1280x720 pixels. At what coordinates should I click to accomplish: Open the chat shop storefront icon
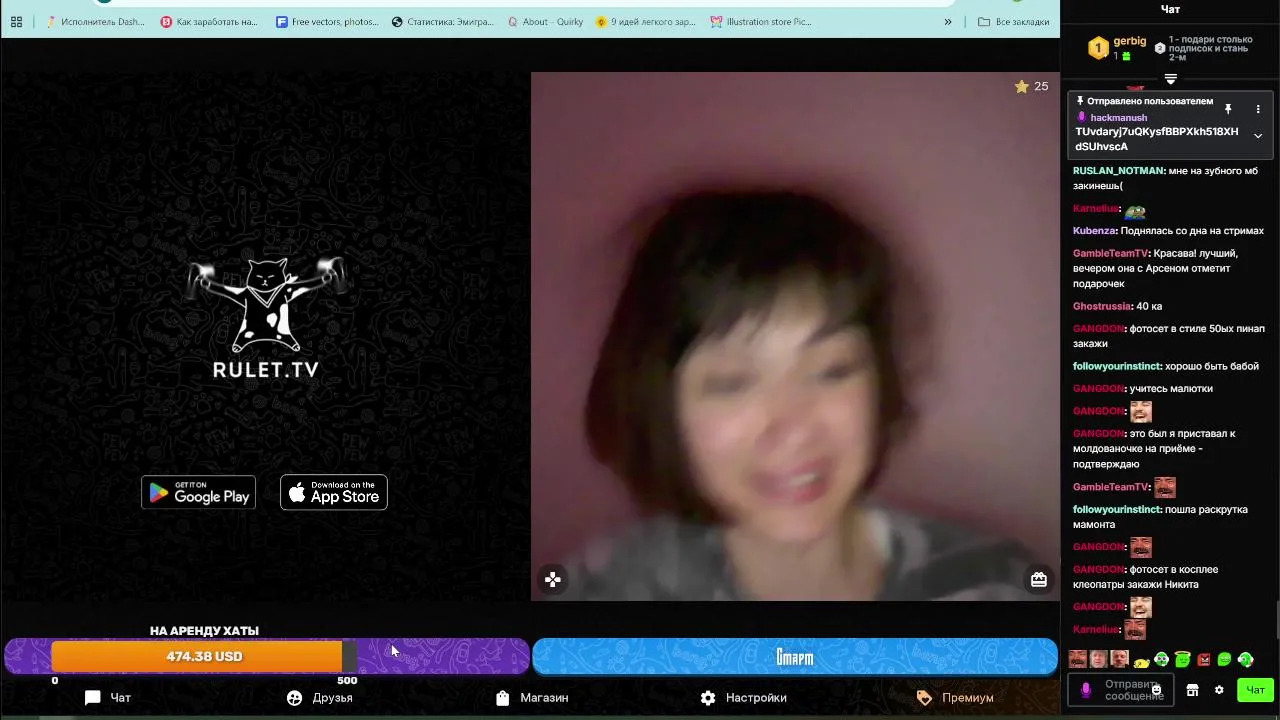[1192, 690]
